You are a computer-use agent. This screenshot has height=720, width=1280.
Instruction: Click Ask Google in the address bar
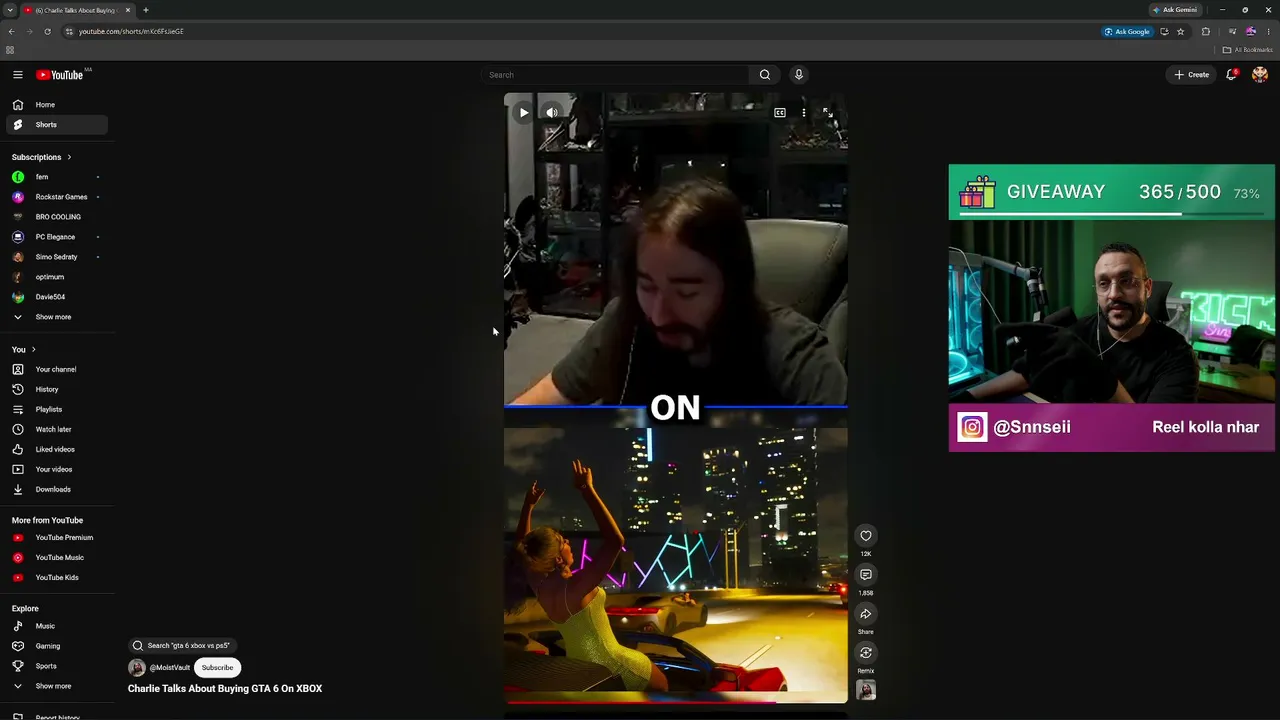[1127, 31]
